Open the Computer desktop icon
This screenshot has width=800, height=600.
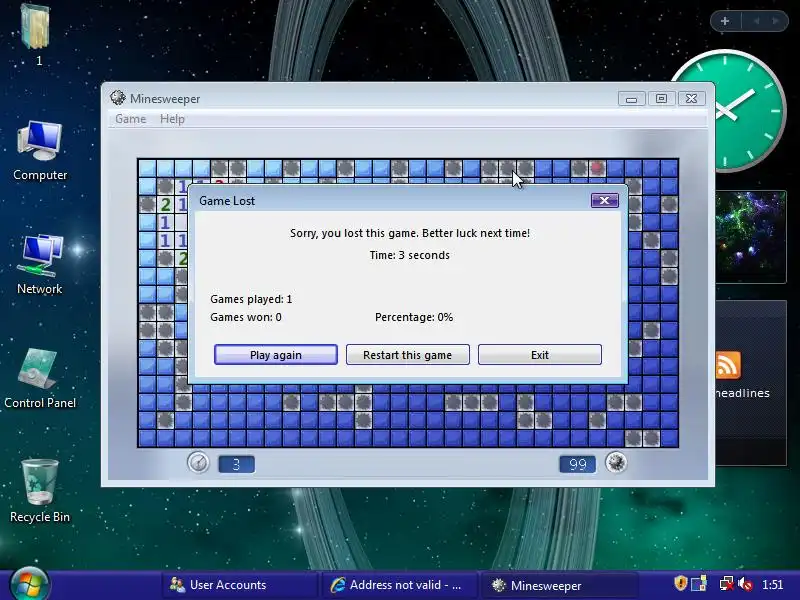tap(40, 151)
